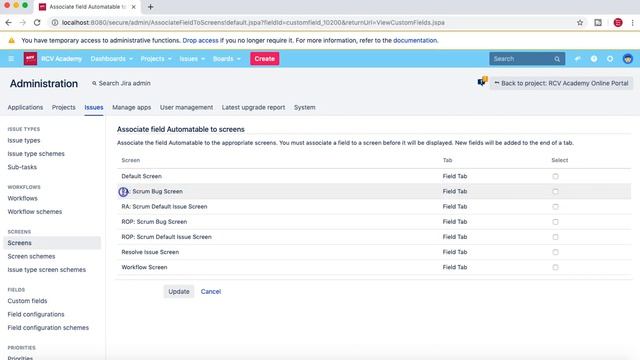The image size is (640, 360).
Task: Open the Manage apps tab
Action: point(131,107)
